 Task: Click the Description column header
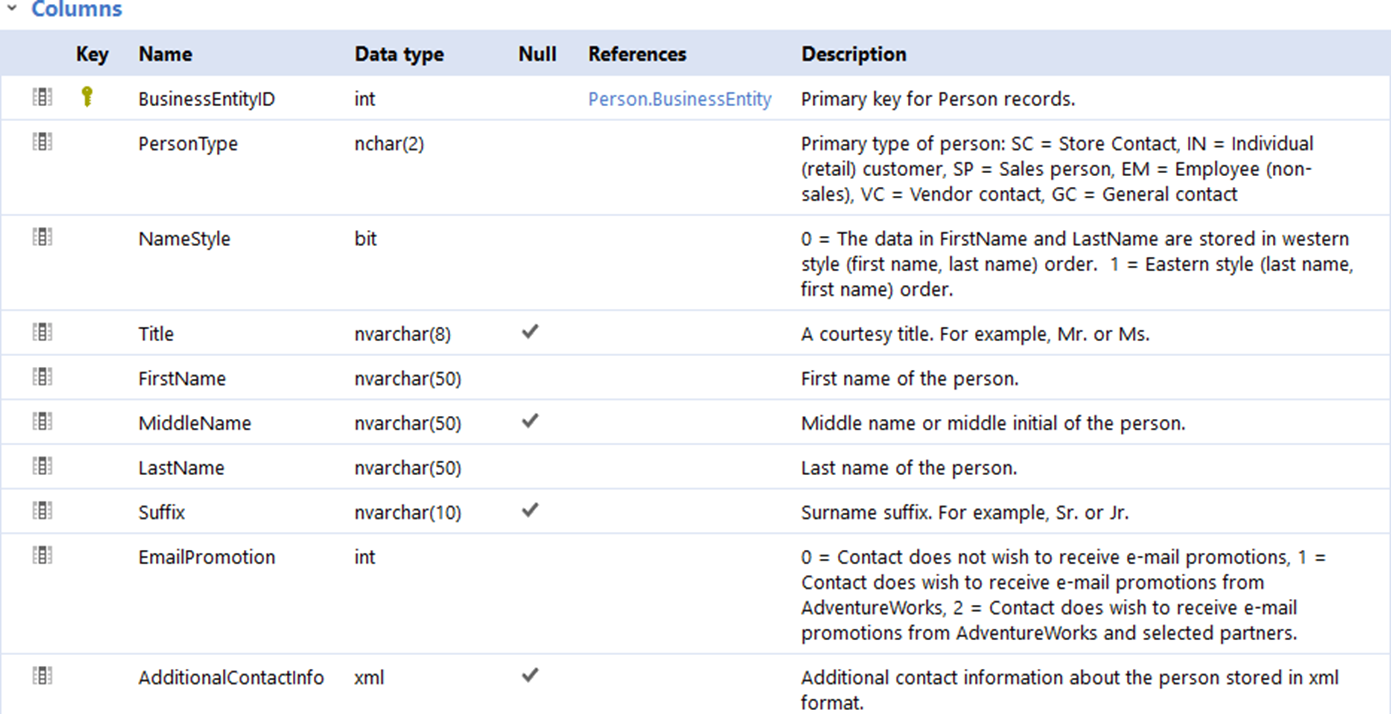pos(853,54)
